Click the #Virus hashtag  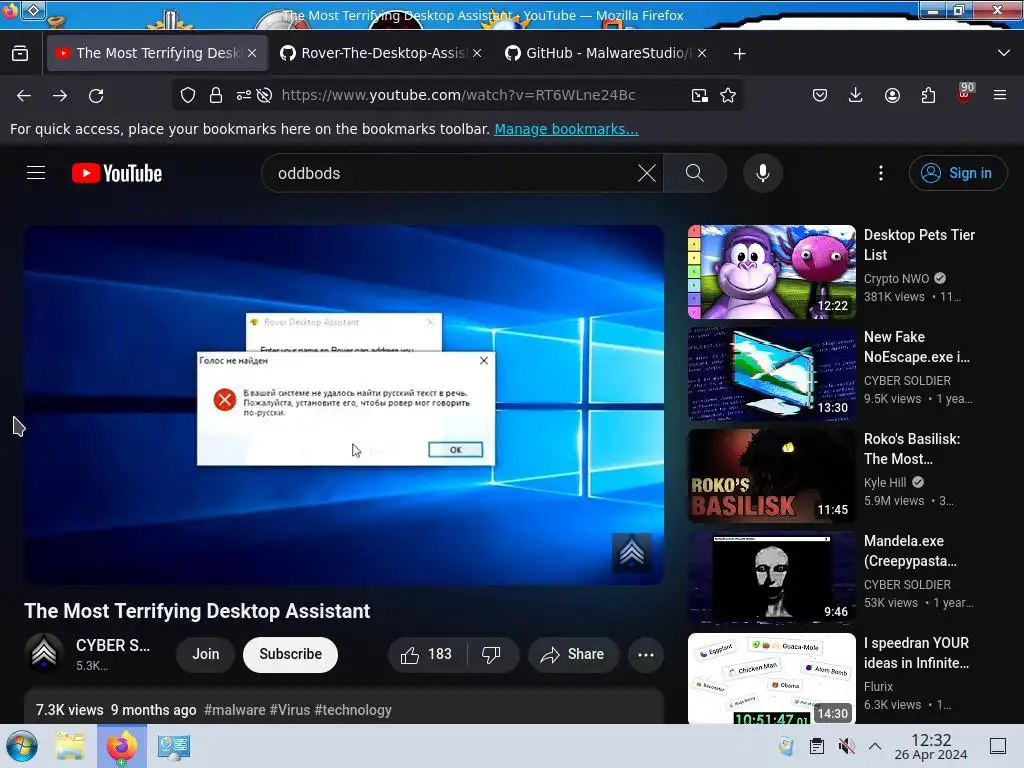click(x=290, y=710)
